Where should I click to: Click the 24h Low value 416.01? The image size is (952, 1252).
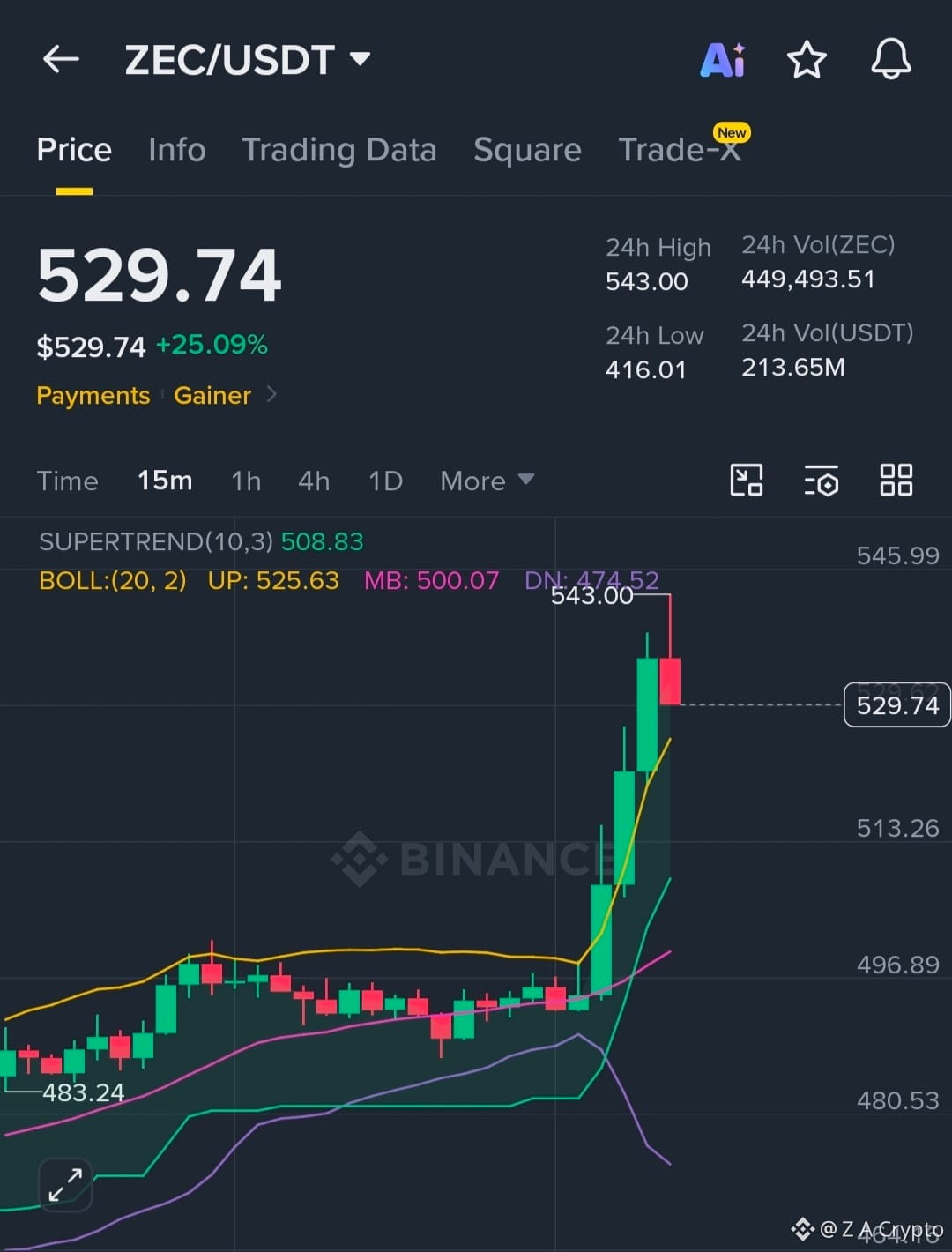click(645, 369)
